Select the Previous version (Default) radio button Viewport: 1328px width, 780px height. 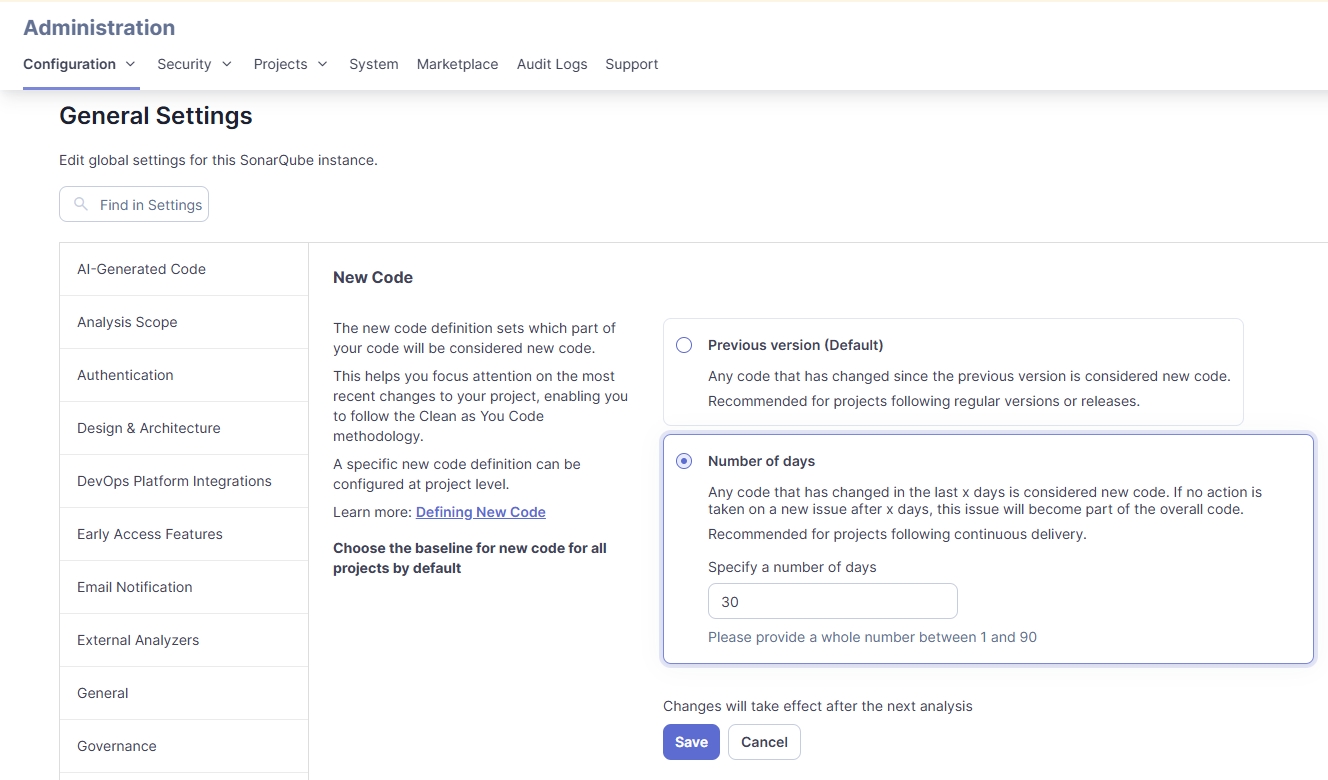[684, 345]
